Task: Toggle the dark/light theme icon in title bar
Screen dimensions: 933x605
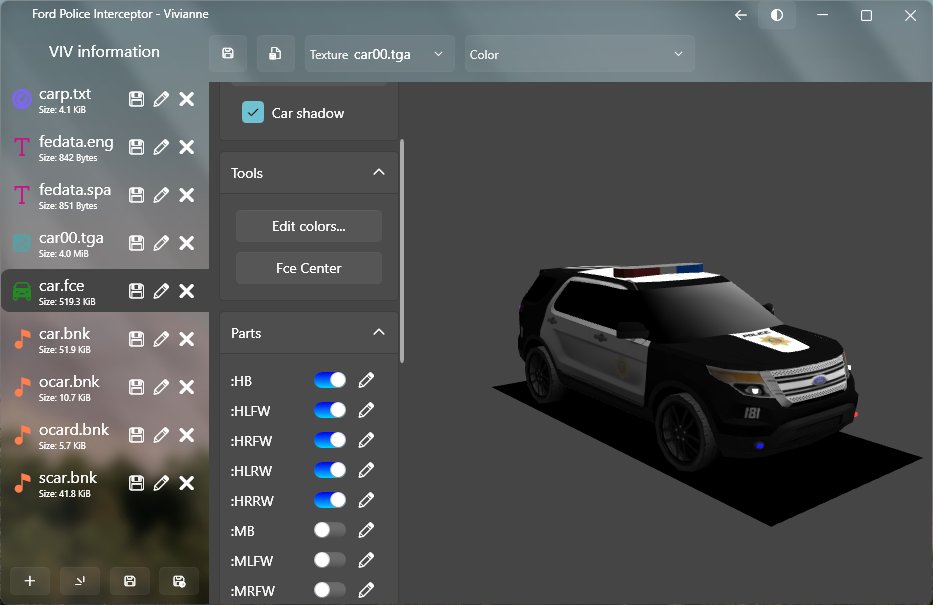Action: [x=777, y=15]
